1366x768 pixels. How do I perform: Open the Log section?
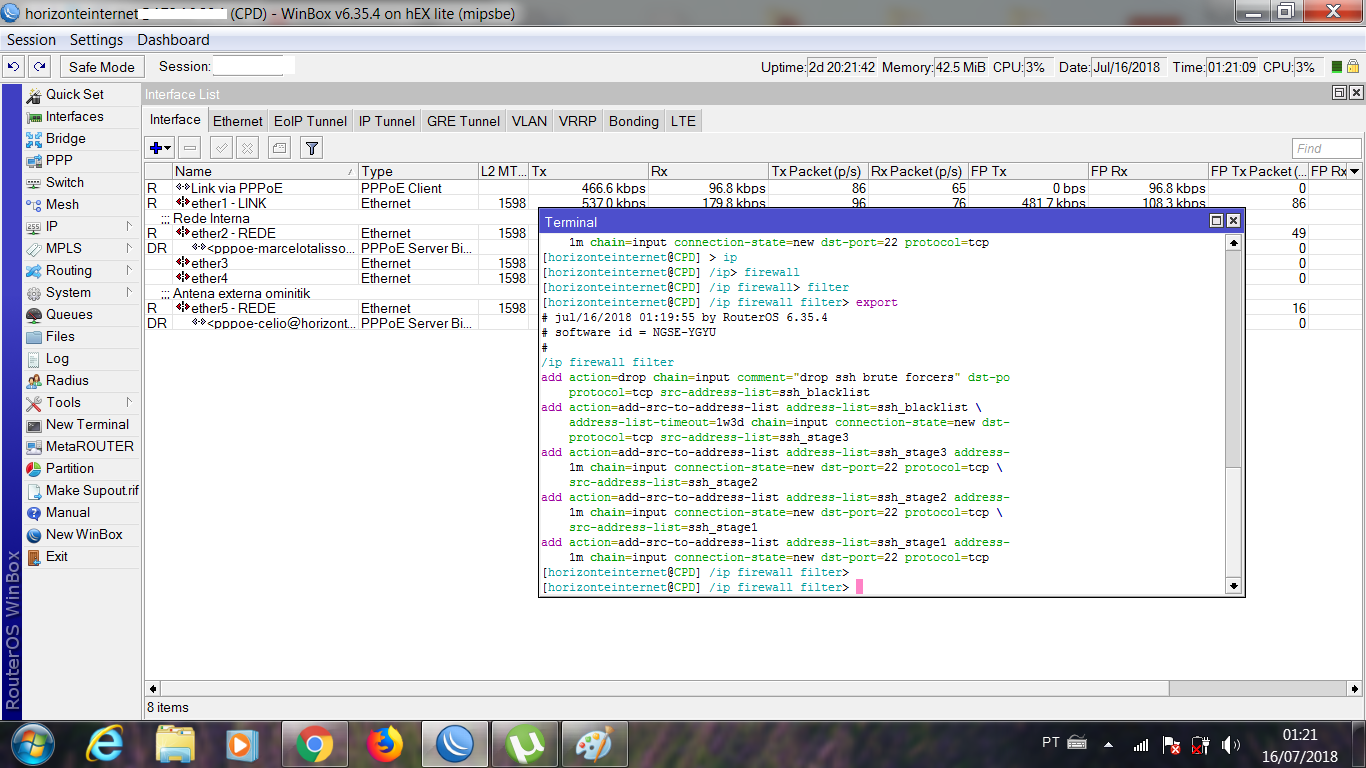(x=57, y=358)
